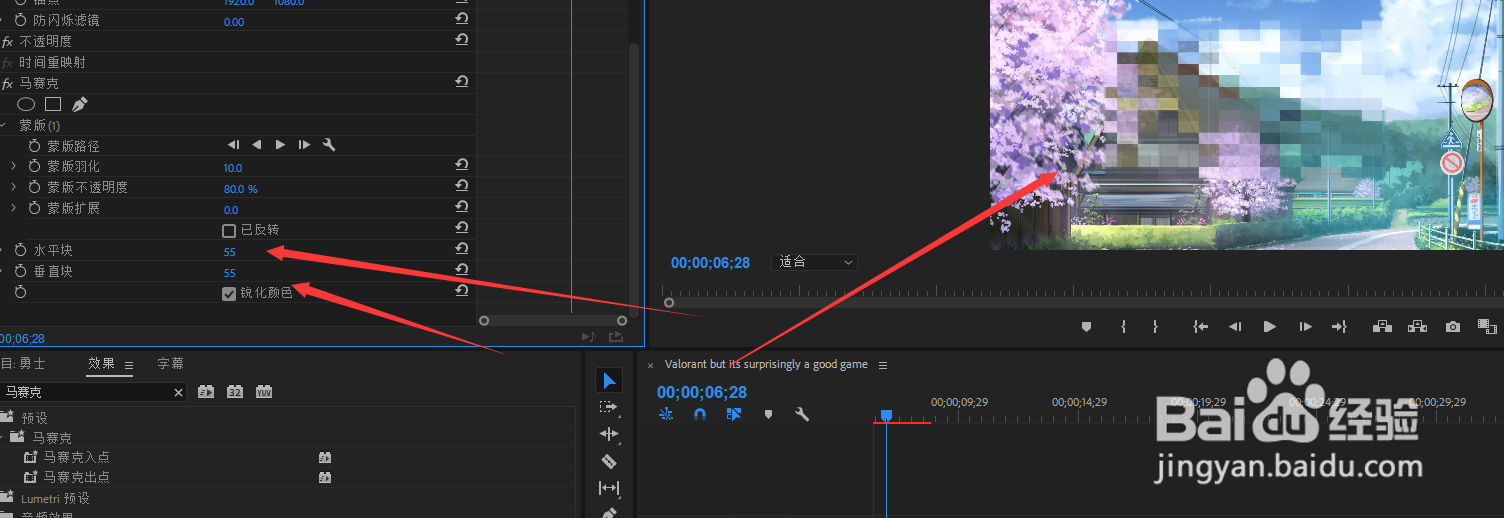Reset the 锐化颜色 parameter
Viewport: 1504px width, 518px height.
click(462, 291)
